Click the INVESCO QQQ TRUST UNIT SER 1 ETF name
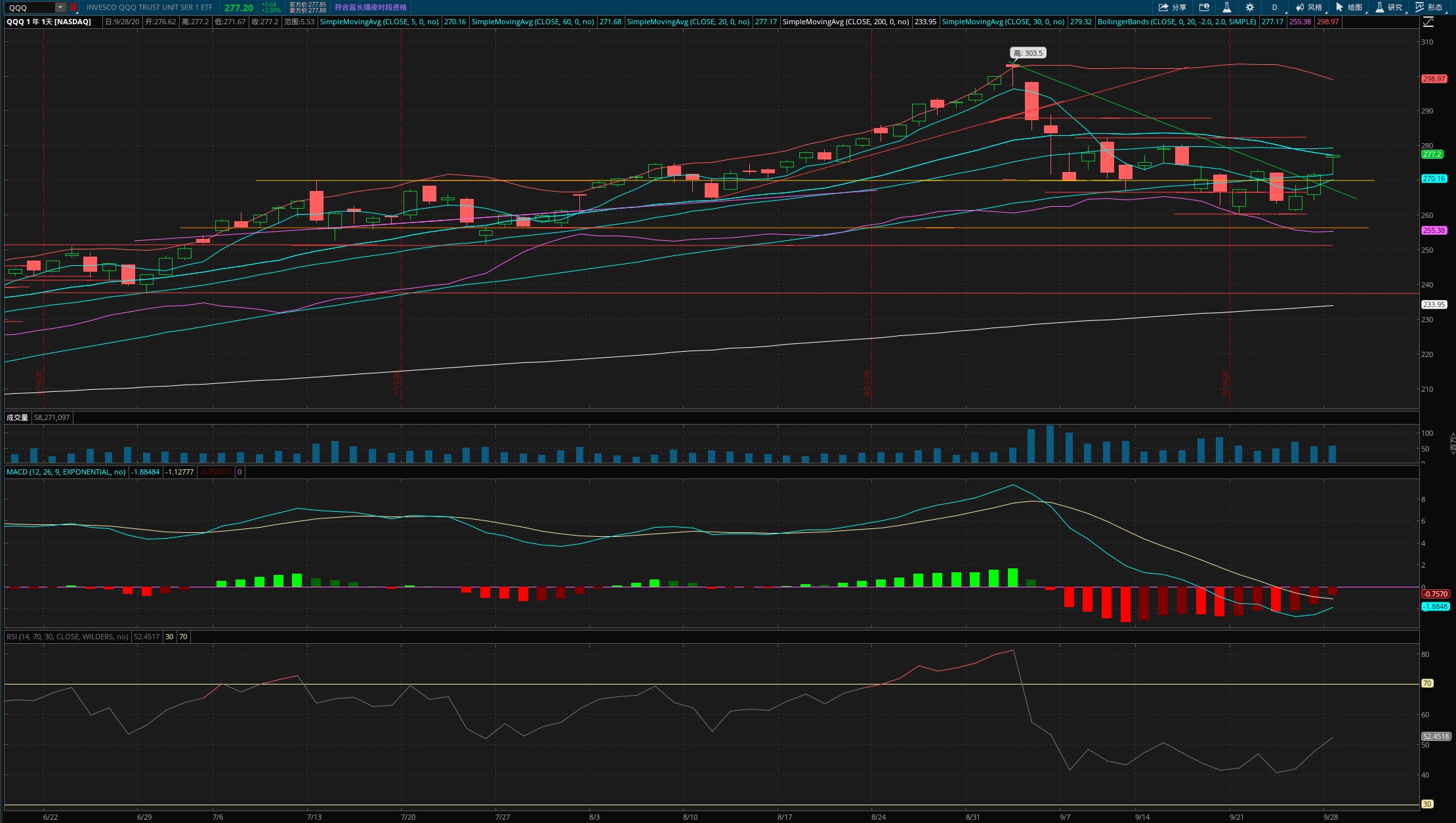Viewport: 1456px width, 823px height. pos(150,7)
